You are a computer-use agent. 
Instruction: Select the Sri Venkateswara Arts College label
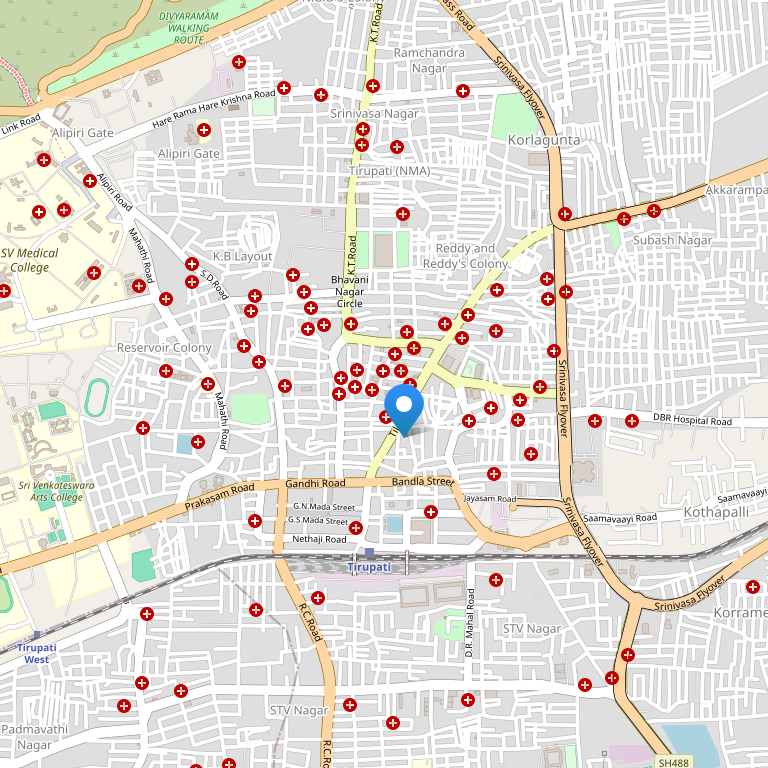tap(49, 490)
